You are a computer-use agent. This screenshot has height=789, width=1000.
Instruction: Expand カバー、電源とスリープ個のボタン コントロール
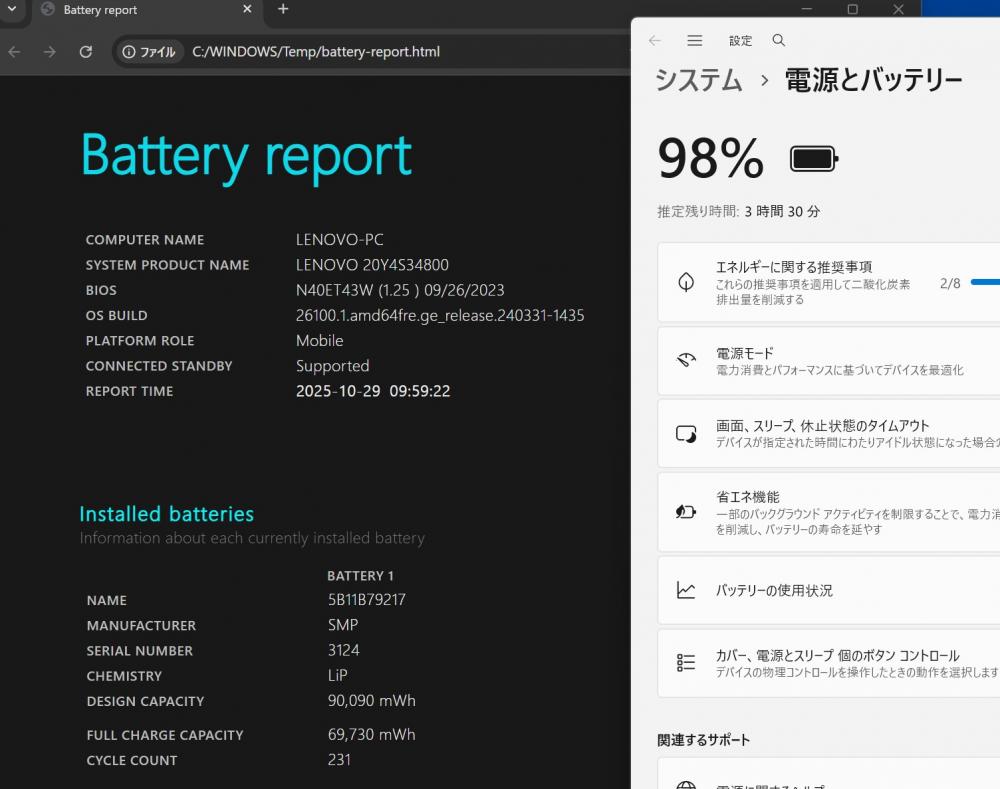coord(828,663)
